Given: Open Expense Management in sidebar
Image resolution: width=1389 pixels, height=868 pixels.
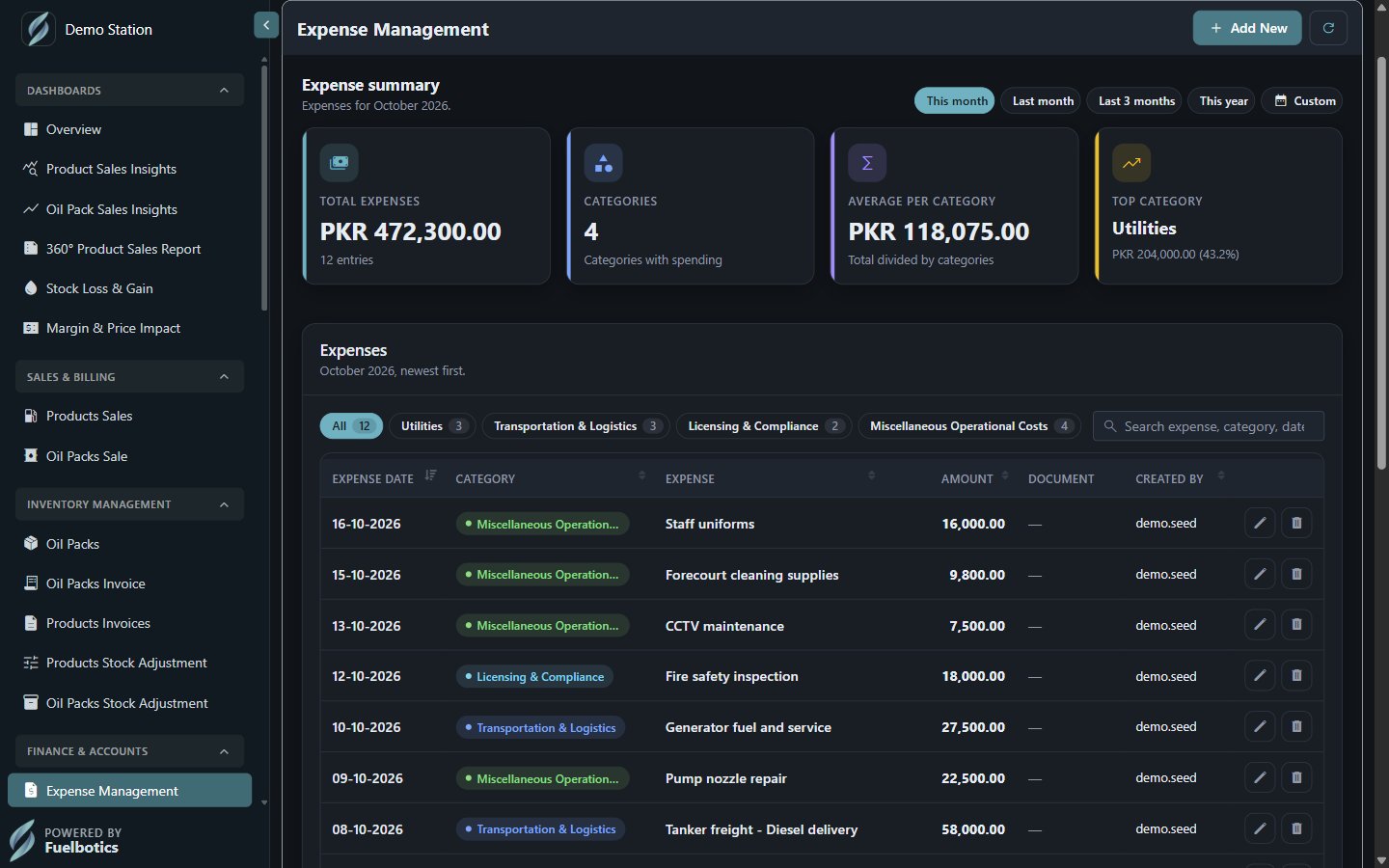Looking at the screenshot, I should pyautogui.click(x=129, y=791).
